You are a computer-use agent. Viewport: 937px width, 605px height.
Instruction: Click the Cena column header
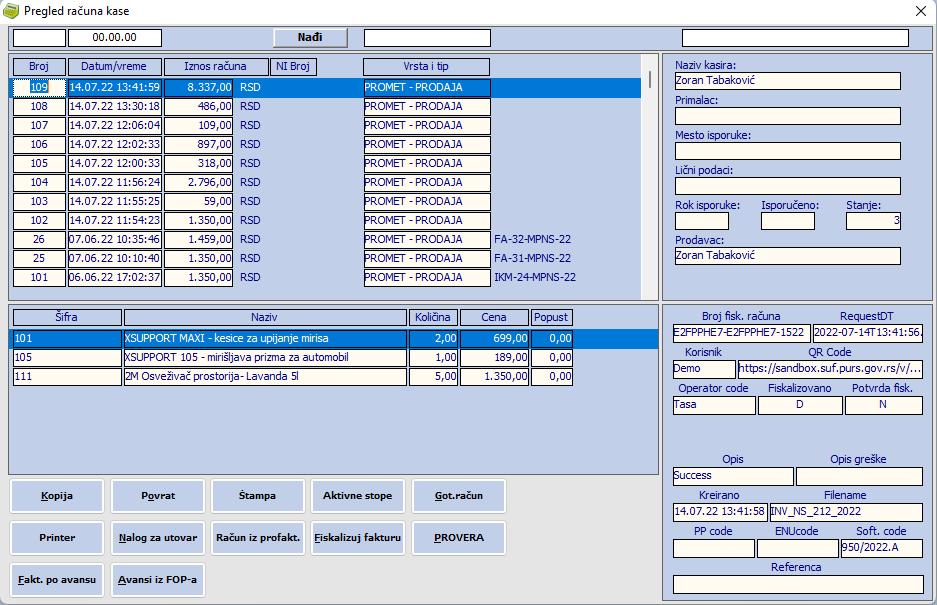(494, 317)
